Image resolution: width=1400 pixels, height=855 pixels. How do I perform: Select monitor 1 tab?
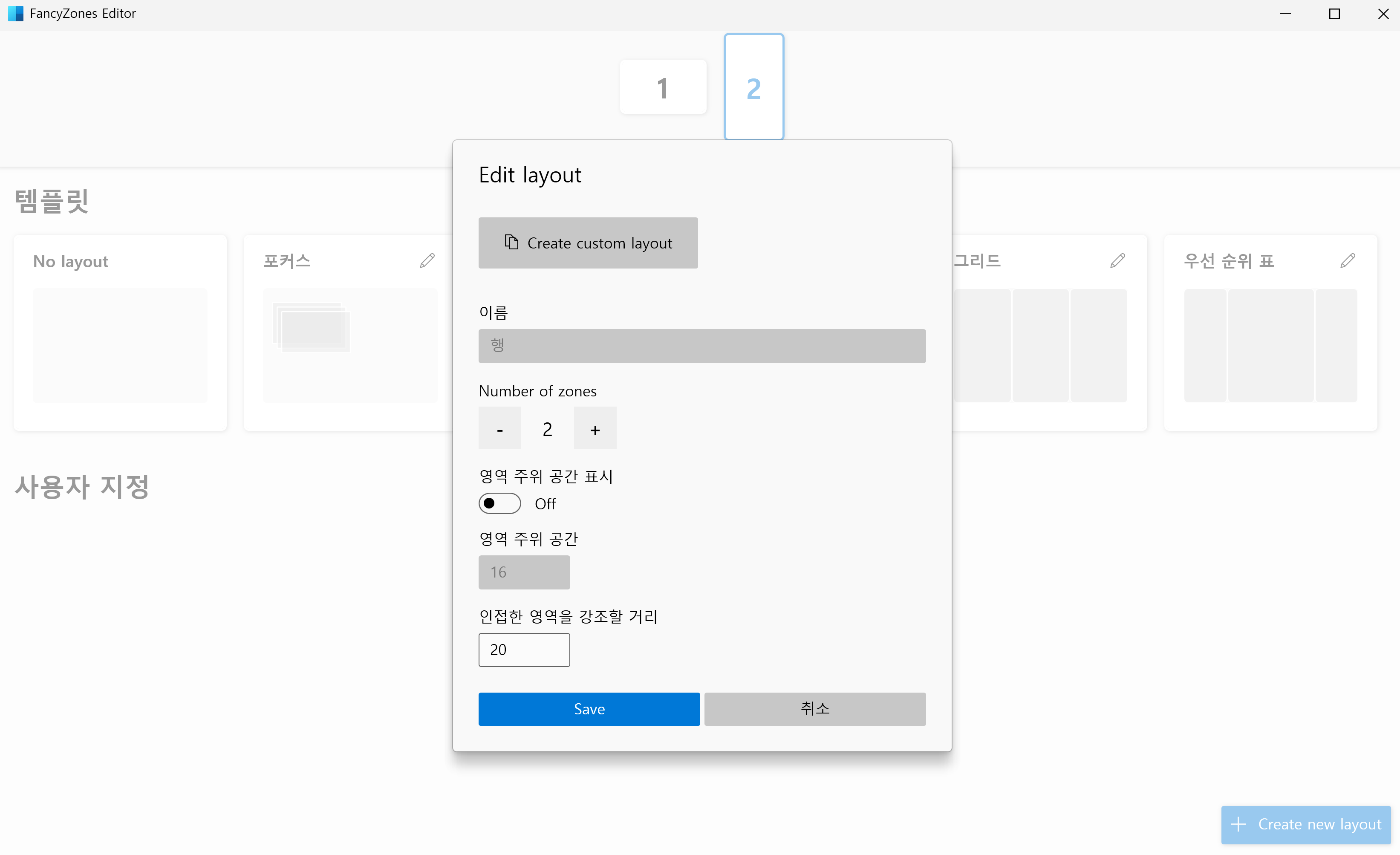[663, 87]
